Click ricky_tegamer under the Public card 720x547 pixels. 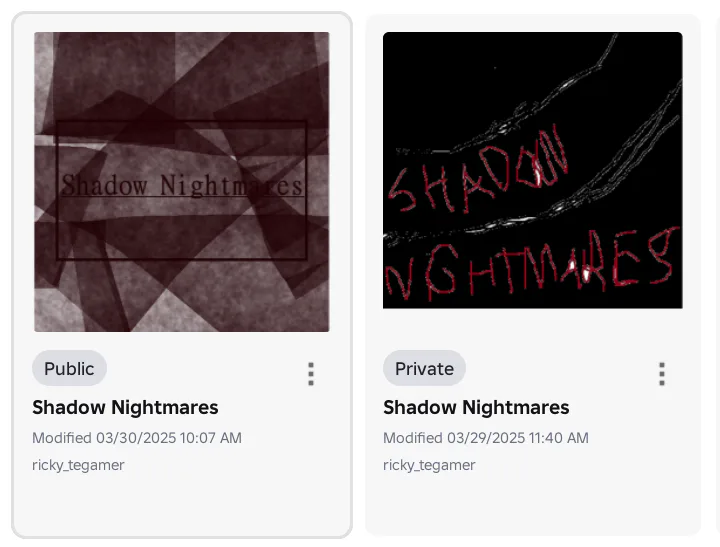(x=78, y=465)
